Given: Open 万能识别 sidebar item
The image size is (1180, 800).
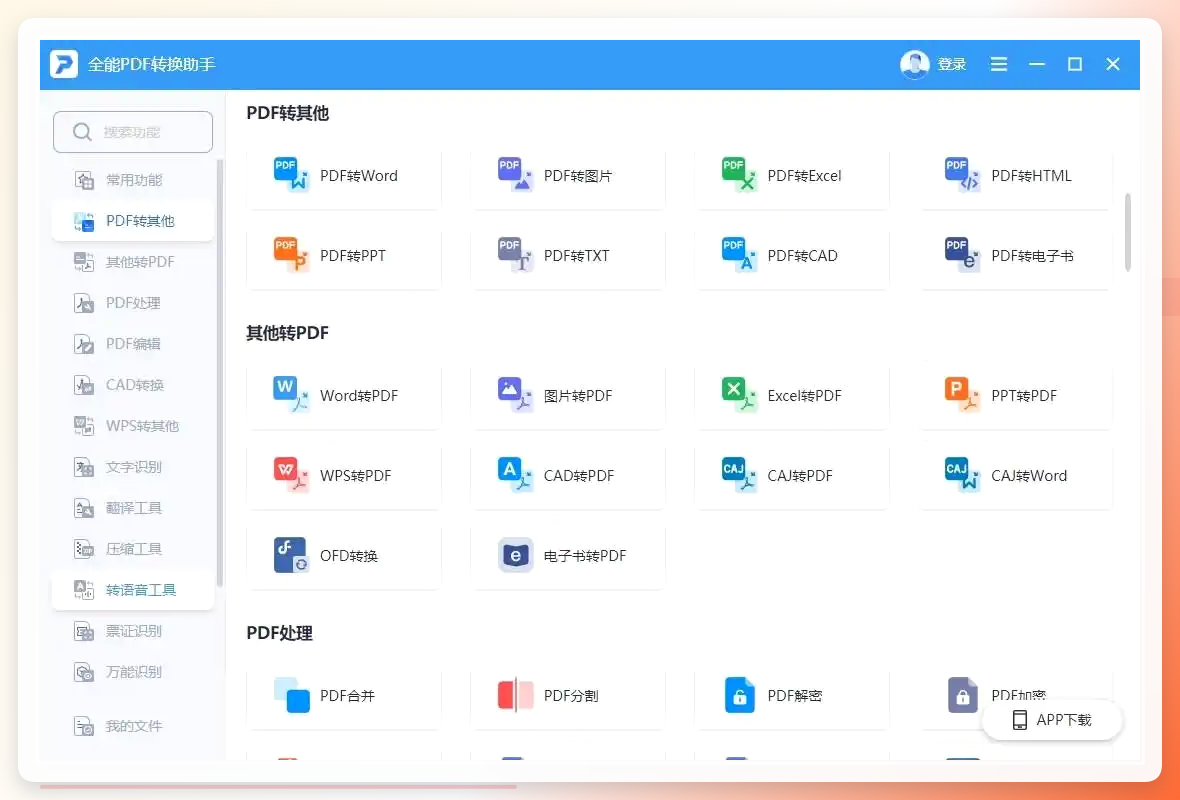Looking at the screenshot, I should [133, 671].
